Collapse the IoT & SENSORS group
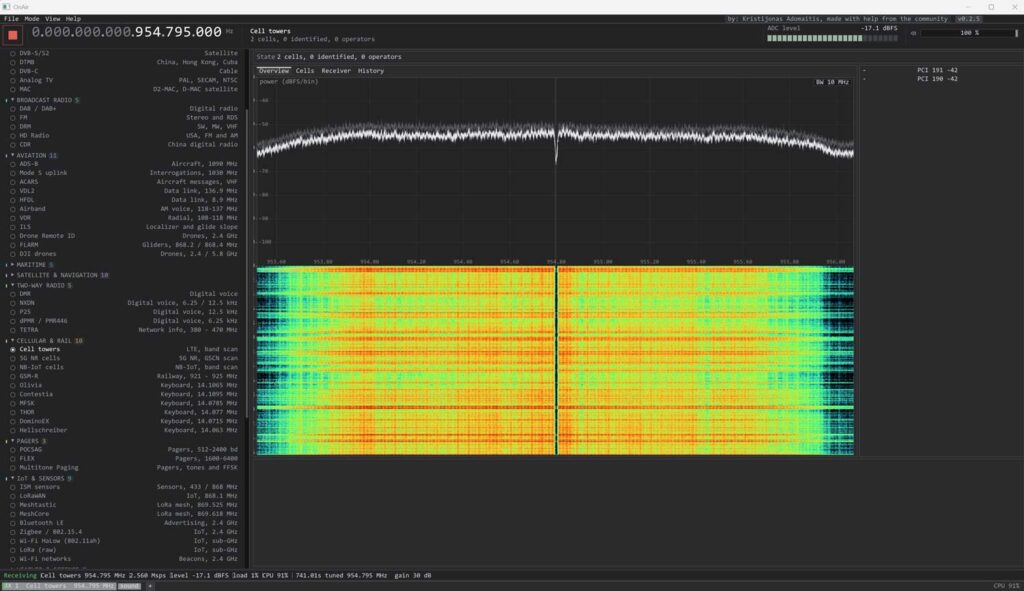 point(40,478)
